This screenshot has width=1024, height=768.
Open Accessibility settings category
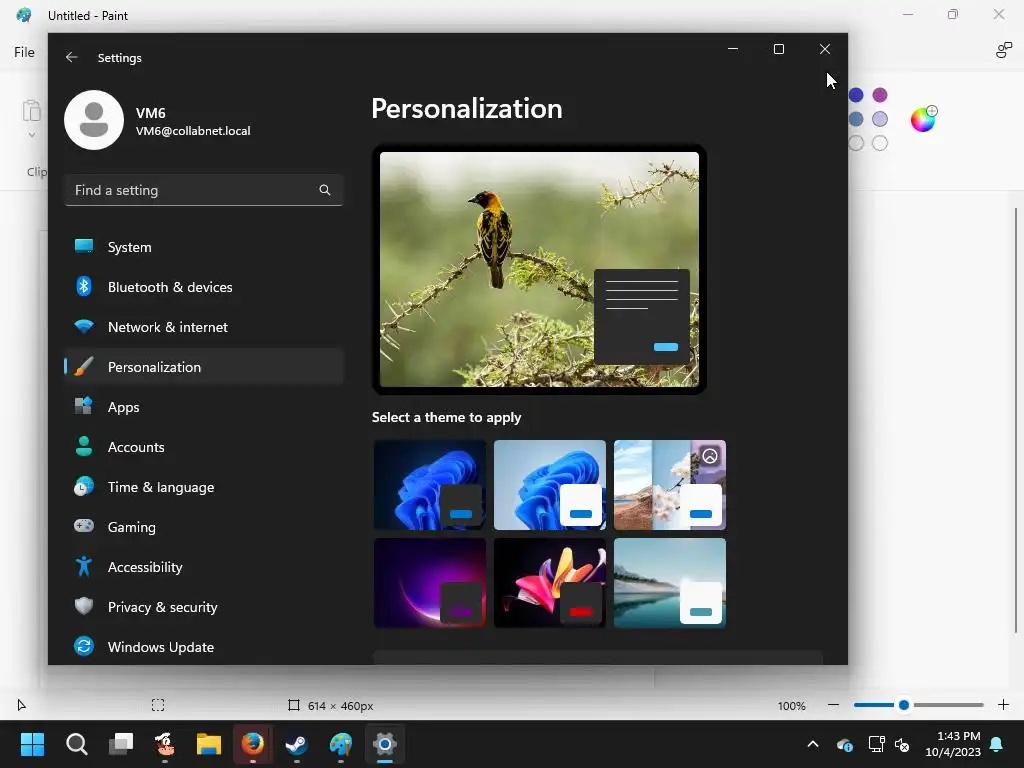(204, 567)
